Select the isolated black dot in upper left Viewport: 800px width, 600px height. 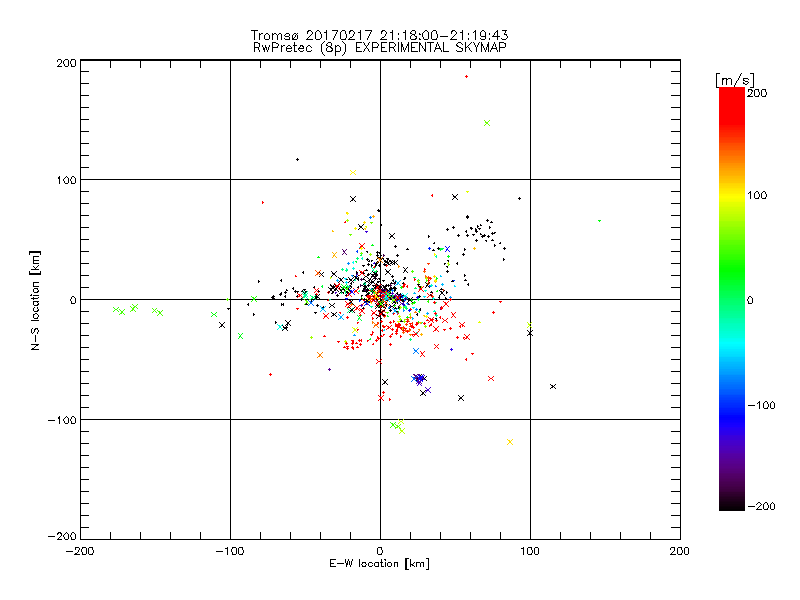297,160
